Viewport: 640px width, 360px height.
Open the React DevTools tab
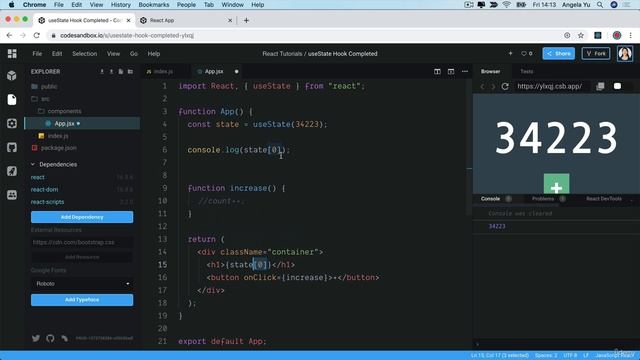604,199
